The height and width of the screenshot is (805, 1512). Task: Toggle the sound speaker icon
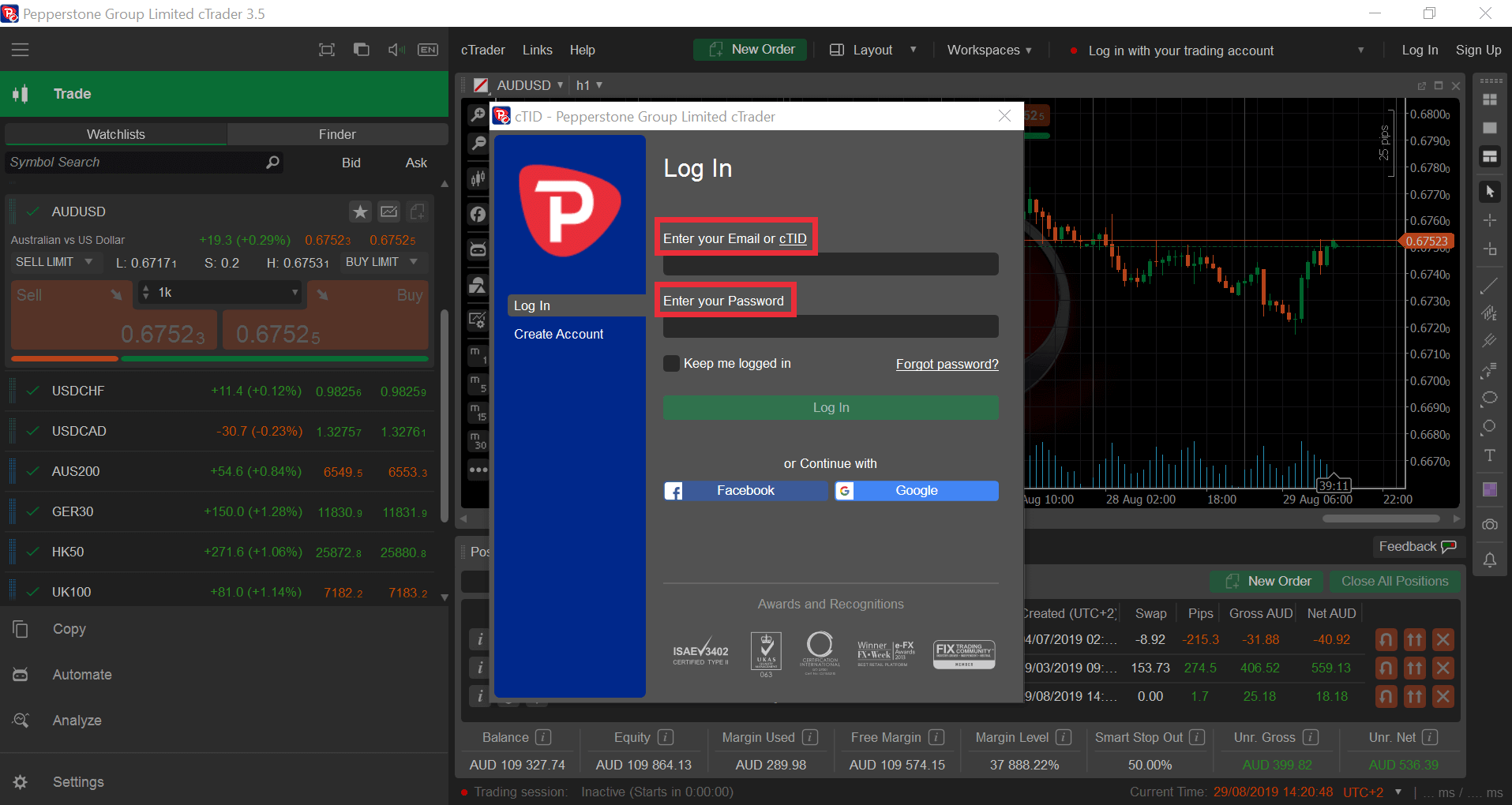point(396,50)
